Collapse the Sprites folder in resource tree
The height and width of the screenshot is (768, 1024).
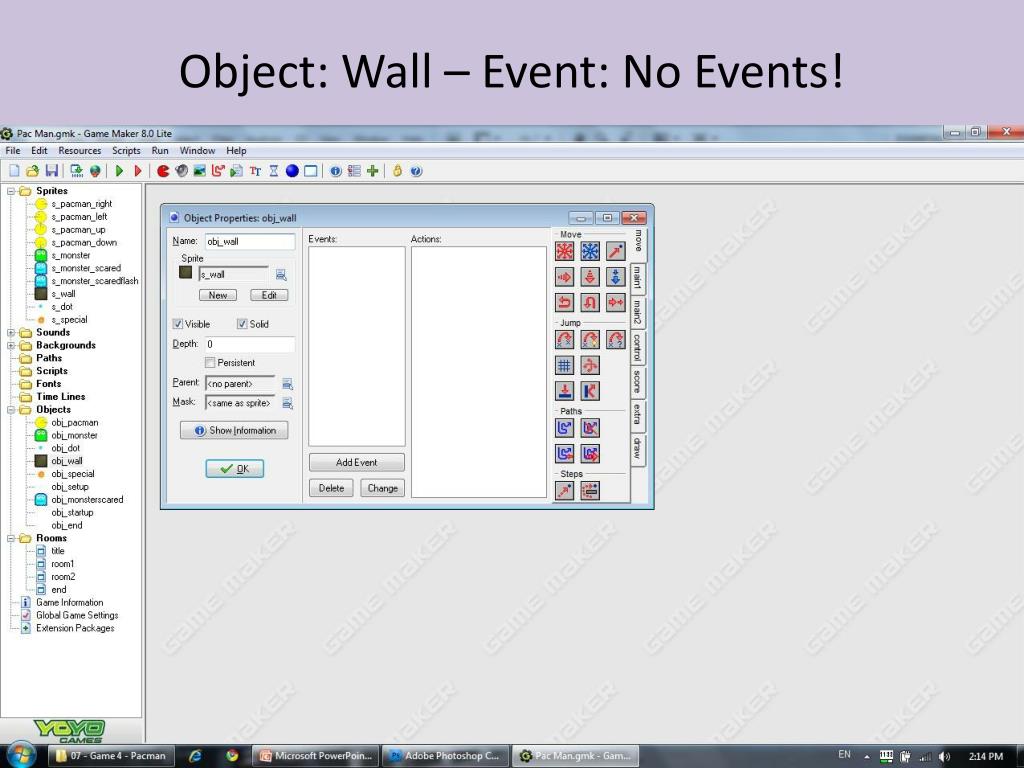(10, 191)
